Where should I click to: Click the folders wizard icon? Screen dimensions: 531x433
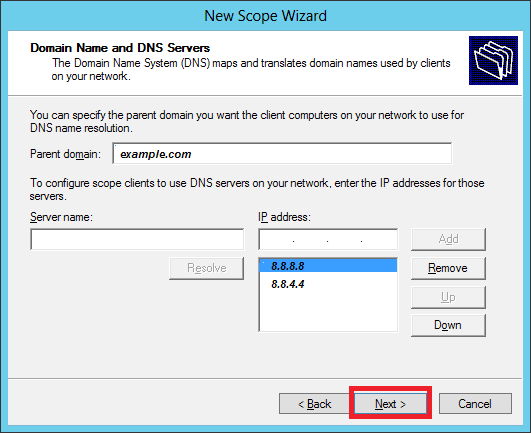click(x=493, y=60)
